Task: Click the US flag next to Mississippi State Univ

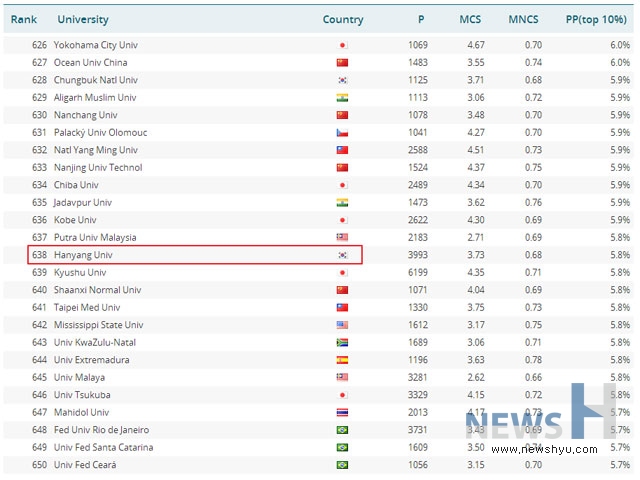Action: (342, 325)
